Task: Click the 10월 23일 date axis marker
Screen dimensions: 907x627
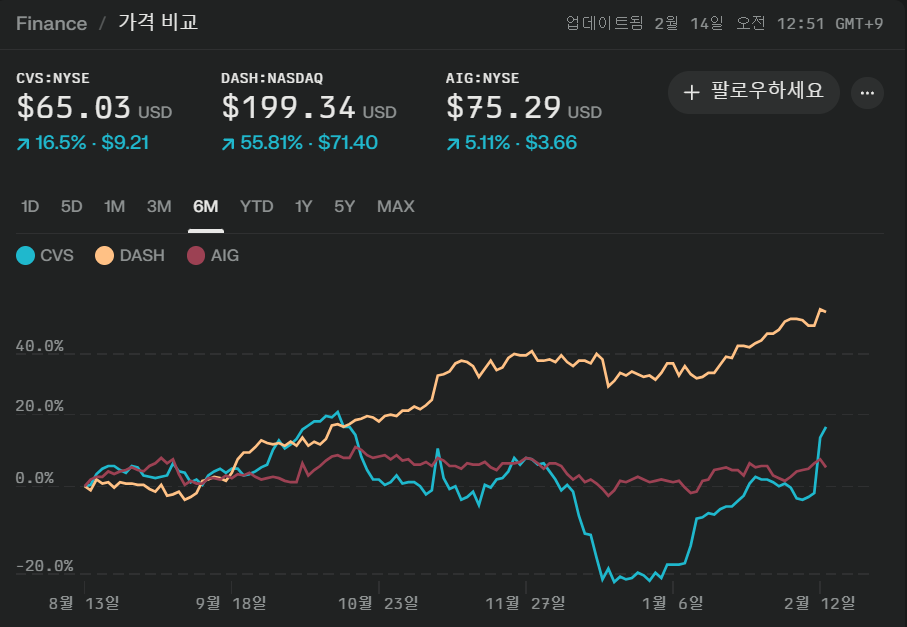Action: click(x=378, y=603)
